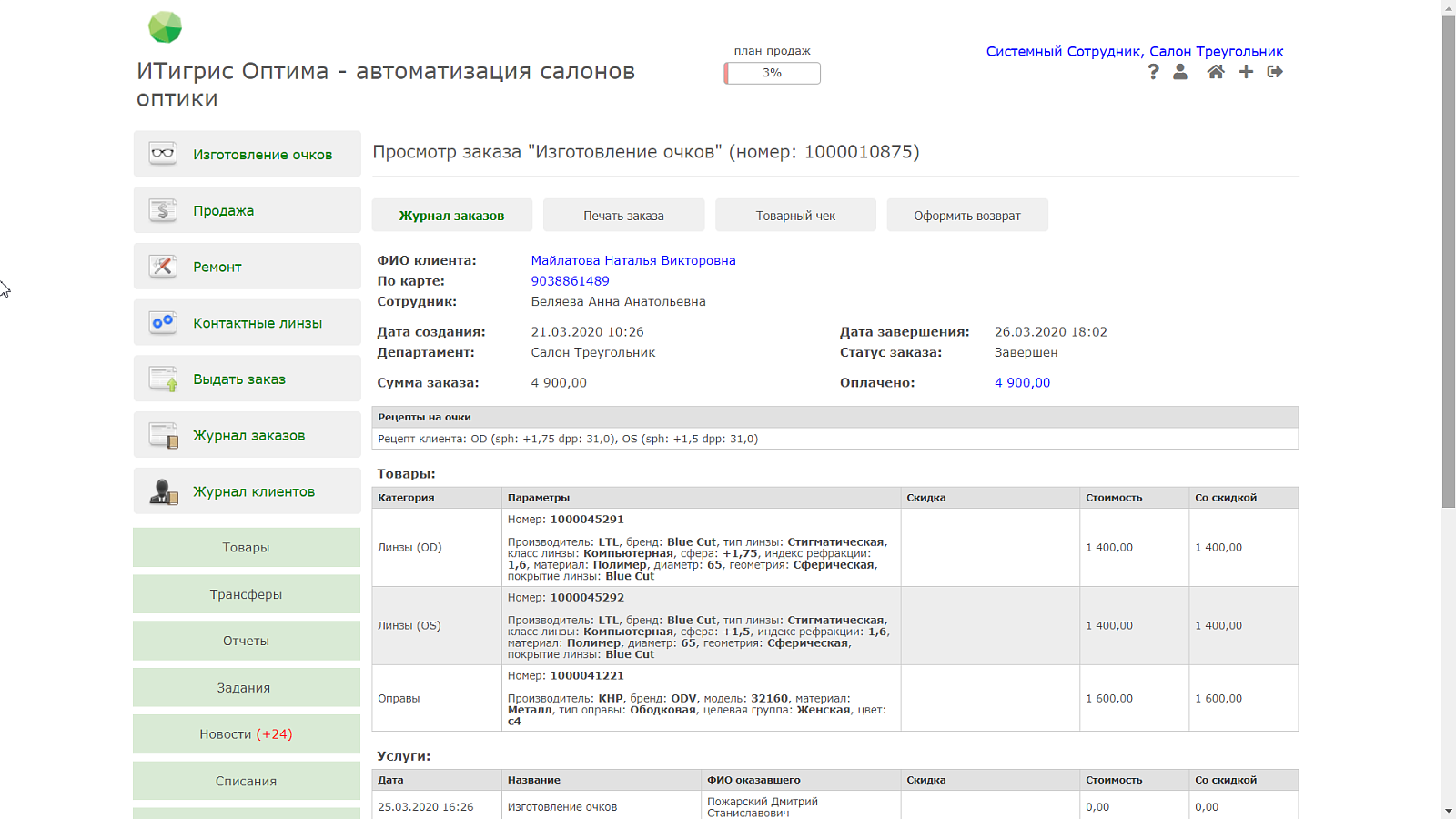Screen dimensions: 1456x819
Task: Open the help question mark icon
Action: (x=1153, y=72)
